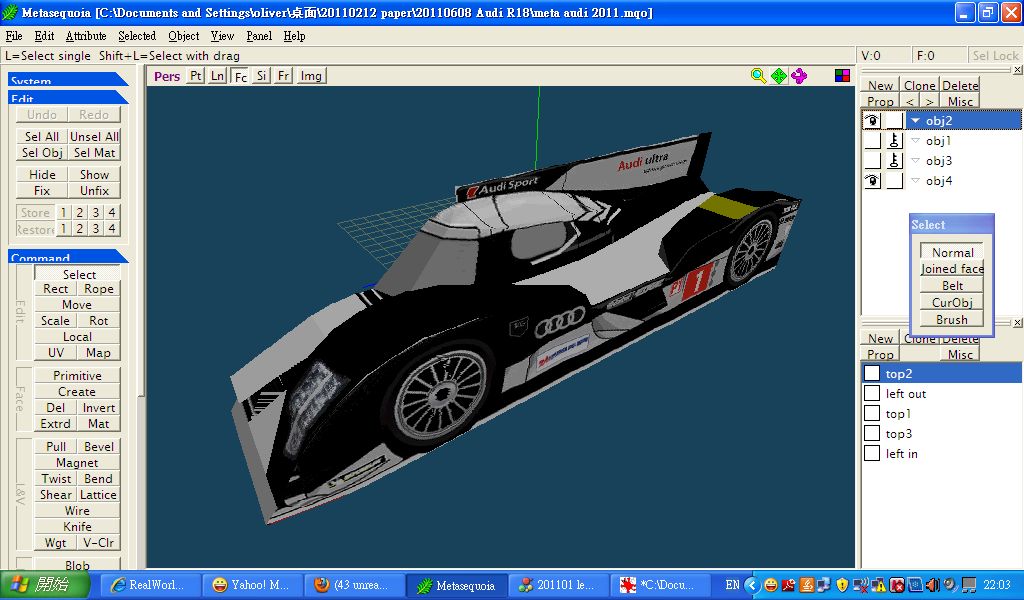This screenshot has height=600, width=1024.
Task: Activate the Magnet command
Action: [x=77, y=463]
